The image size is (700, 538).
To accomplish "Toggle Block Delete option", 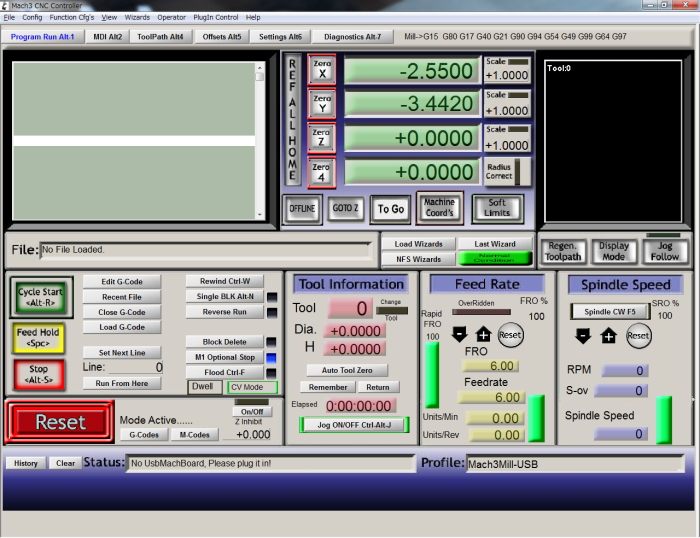I will pos(225,342).
